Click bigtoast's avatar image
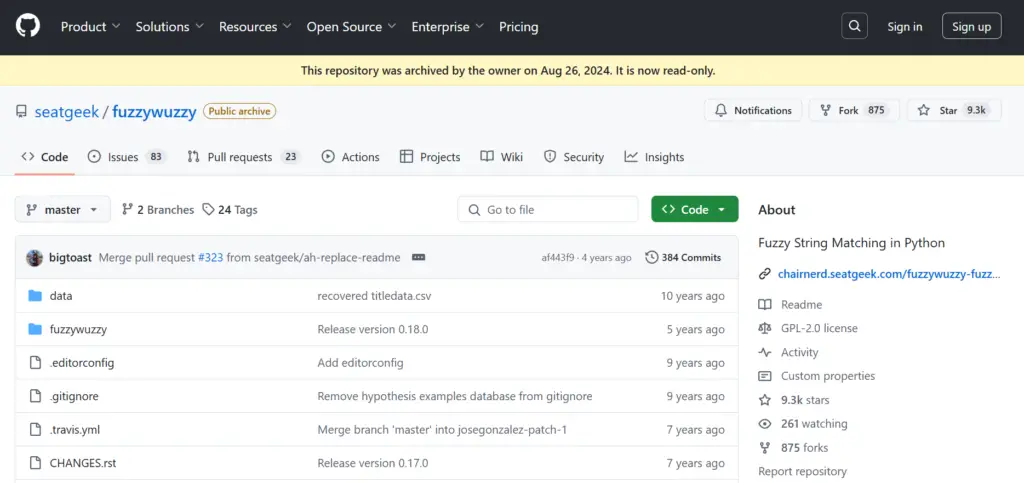Image resolution: width=1024 pixels, height=483 pixels. click(x=35, y=258)
